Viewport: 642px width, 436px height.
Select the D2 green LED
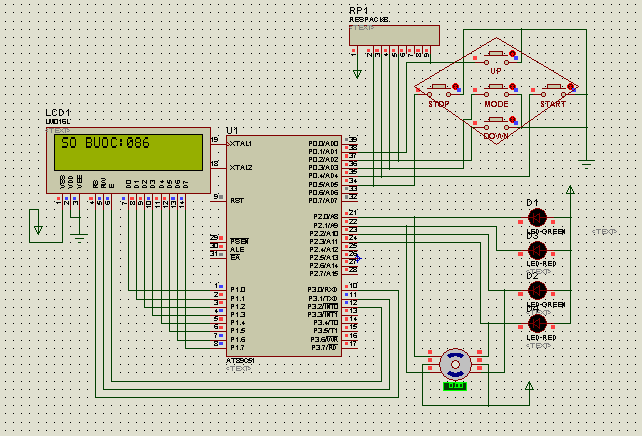point(538,290)
